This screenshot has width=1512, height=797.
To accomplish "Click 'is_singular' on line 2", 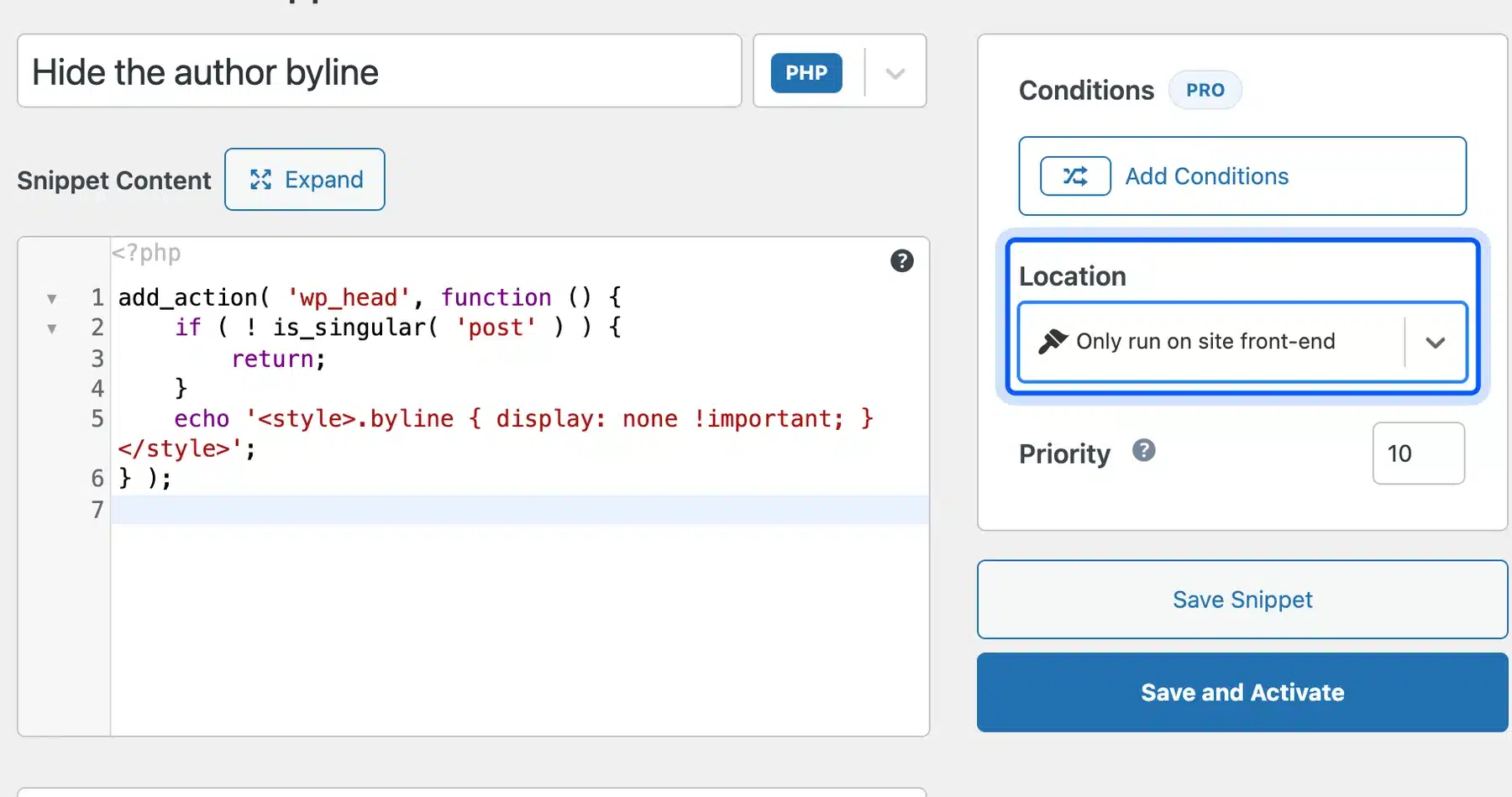I will [x=349, y=328].
